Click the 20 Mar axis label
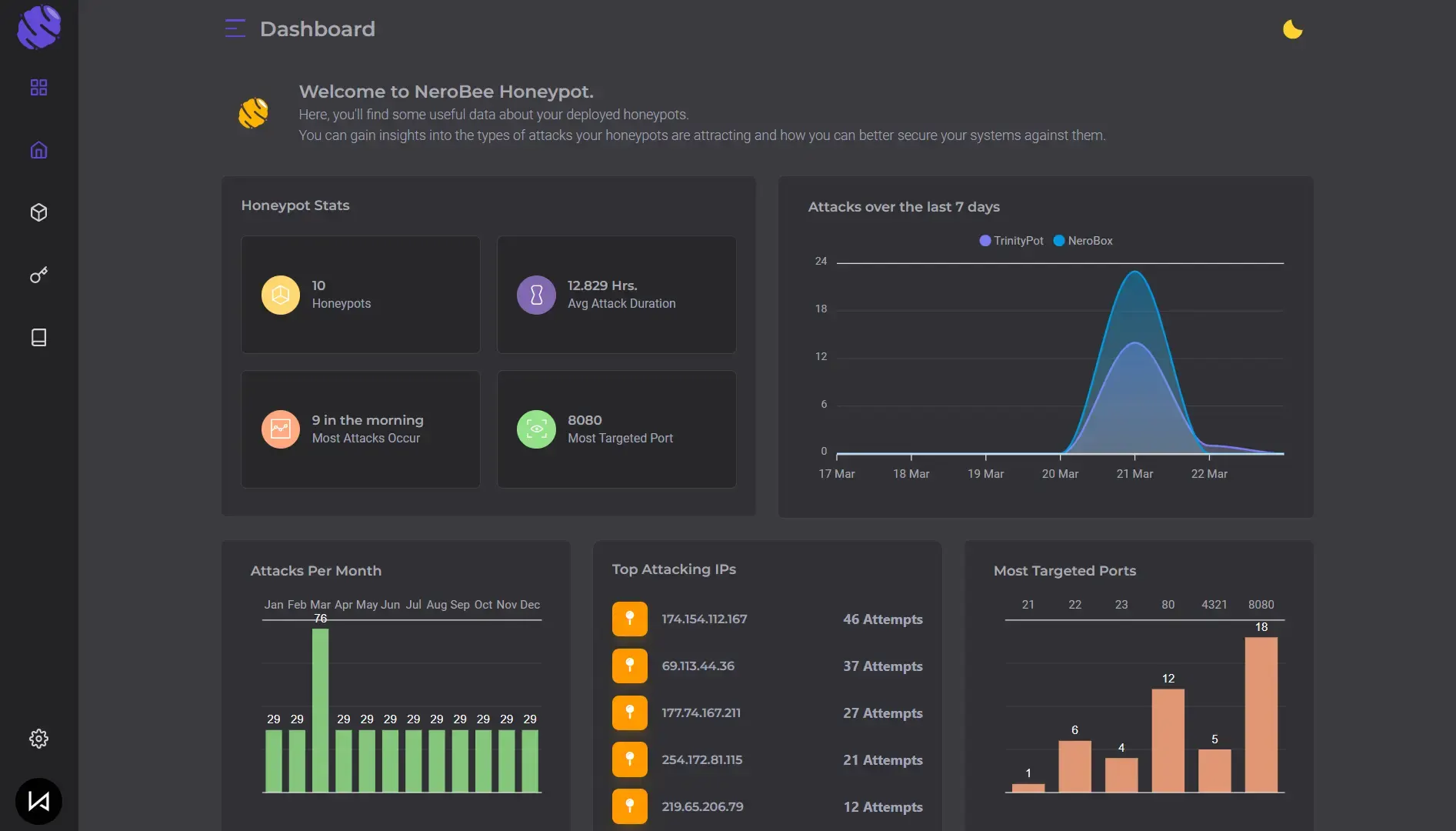The width and height of the screenshot is (1456, 831). point(1060,474)
